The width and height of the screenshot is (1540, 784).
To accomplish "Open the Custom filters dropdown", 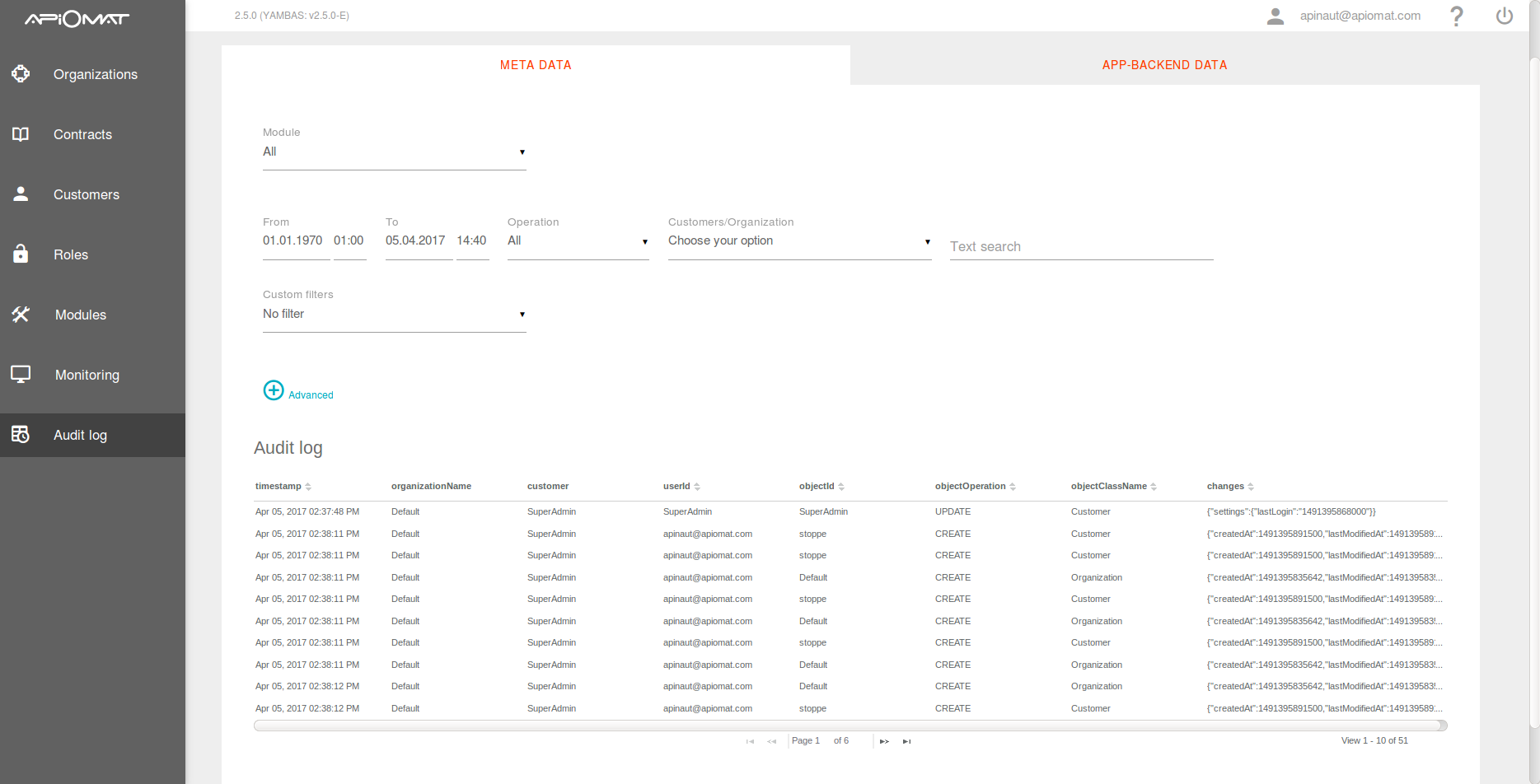I will [x=394, y=315].
